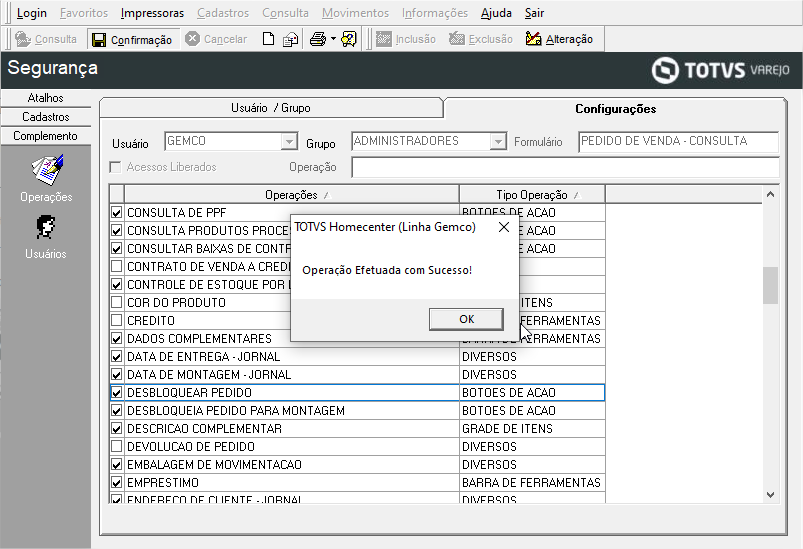Select DATA DE ENTREGA - JORNAL row text

click(x=203, y=356)
